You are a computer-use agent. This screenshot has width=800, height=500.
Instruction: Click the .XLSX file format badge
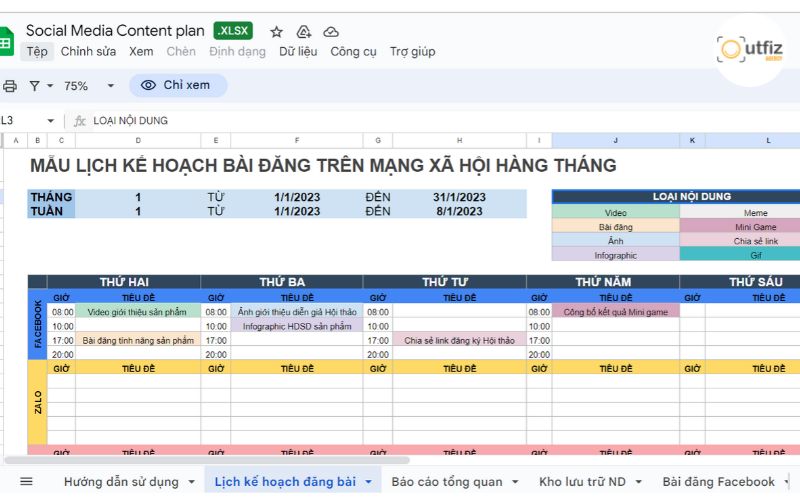(233, 31)
